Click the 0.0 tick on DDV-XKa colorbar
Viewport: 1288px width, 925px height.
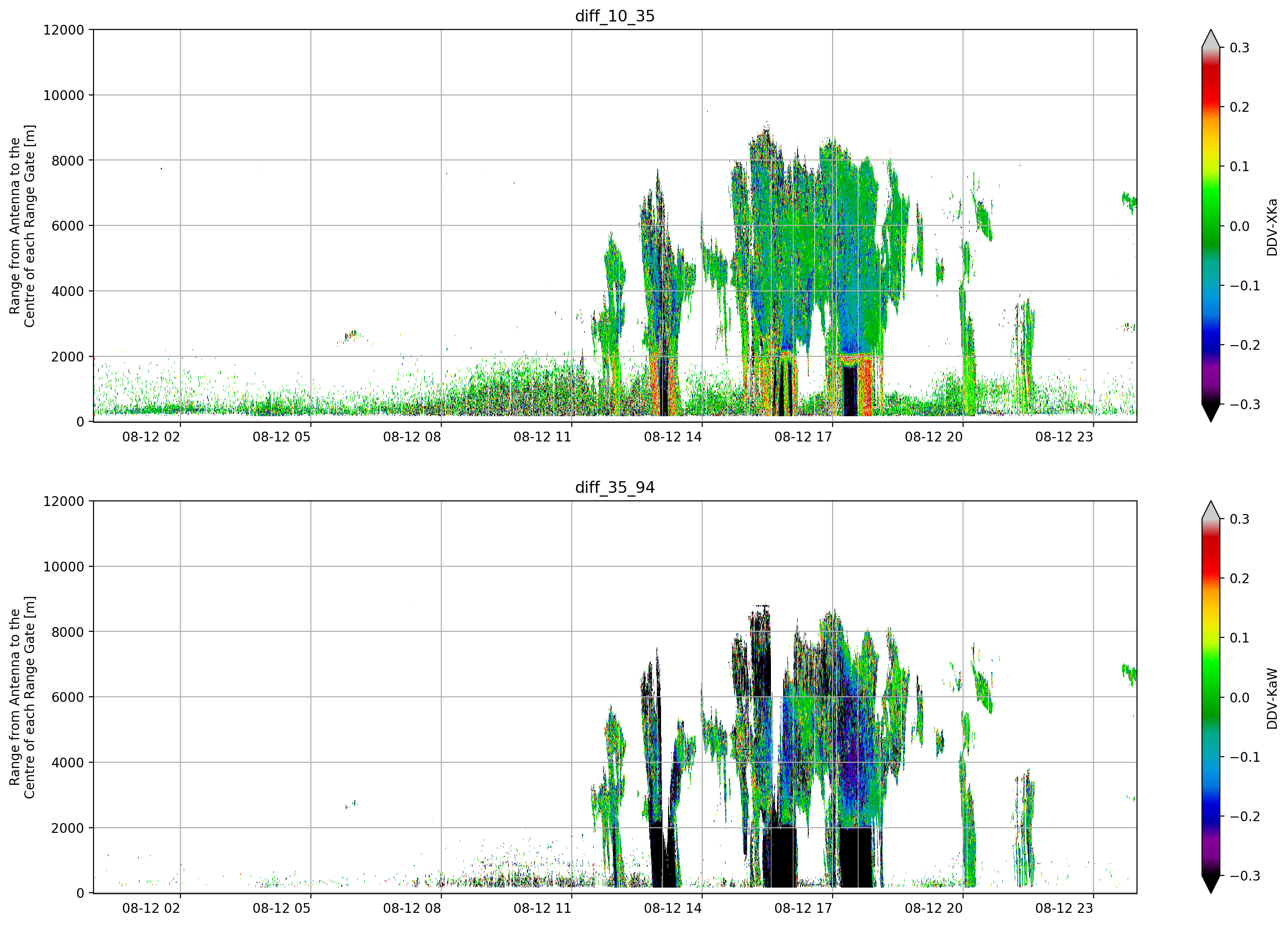point(1239,227)
